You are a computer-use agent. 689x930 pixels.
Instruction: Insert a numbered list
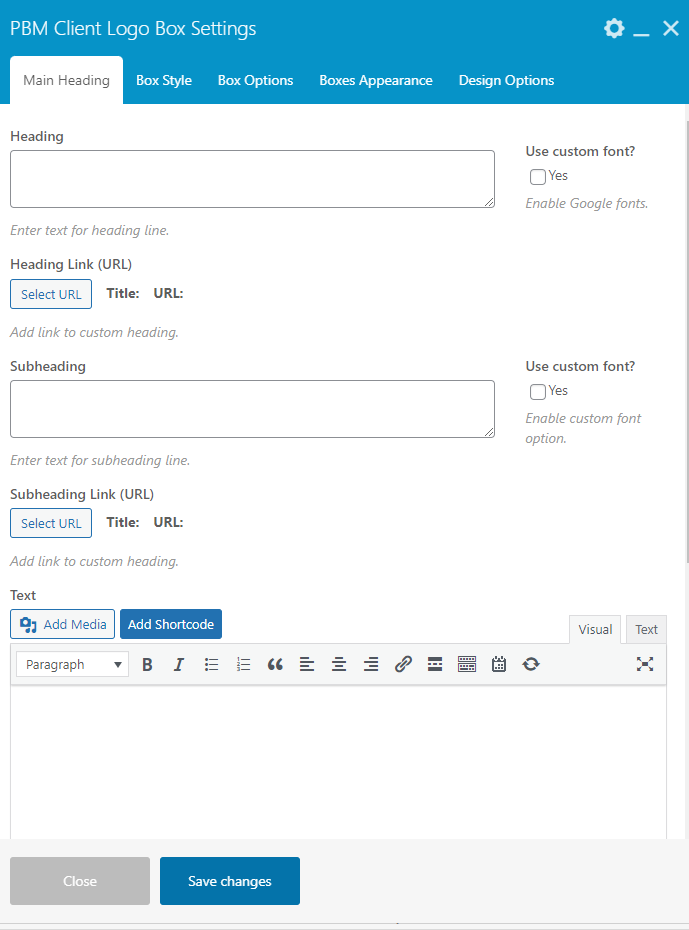click(x=243, y=664)
